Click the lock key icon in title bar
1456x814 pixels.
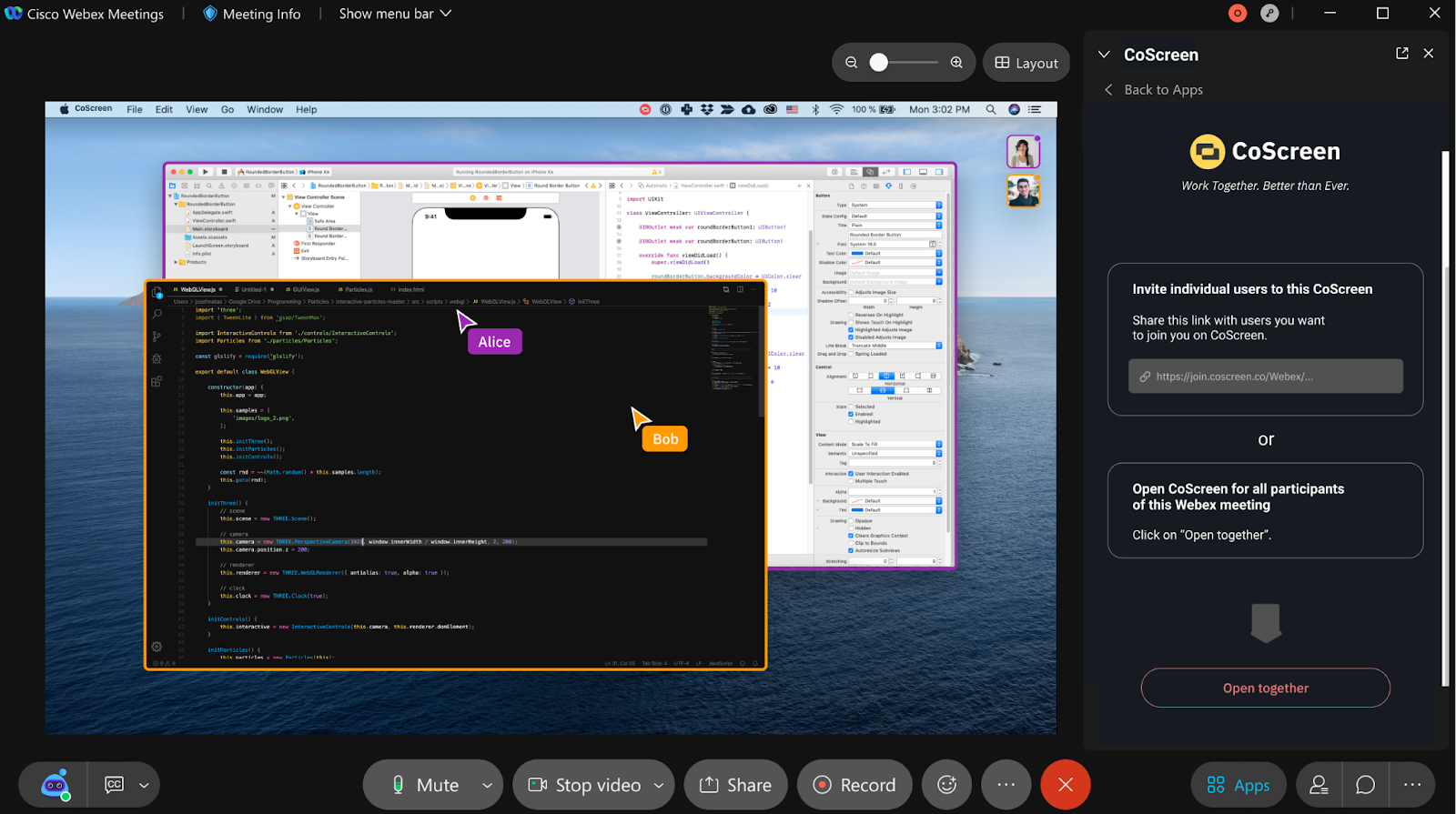(x=1269, y=13)
